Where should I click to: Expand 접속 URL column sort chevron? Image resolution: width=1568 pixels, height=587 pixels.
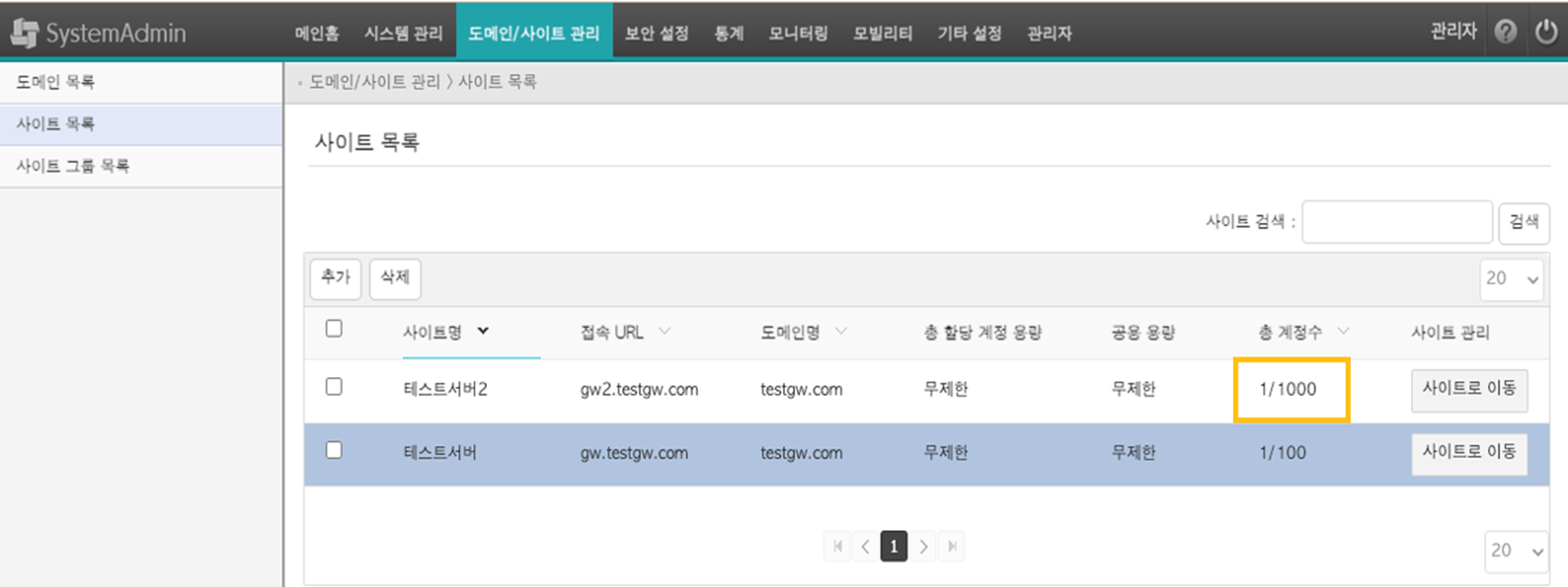click(x=665, y=331)
